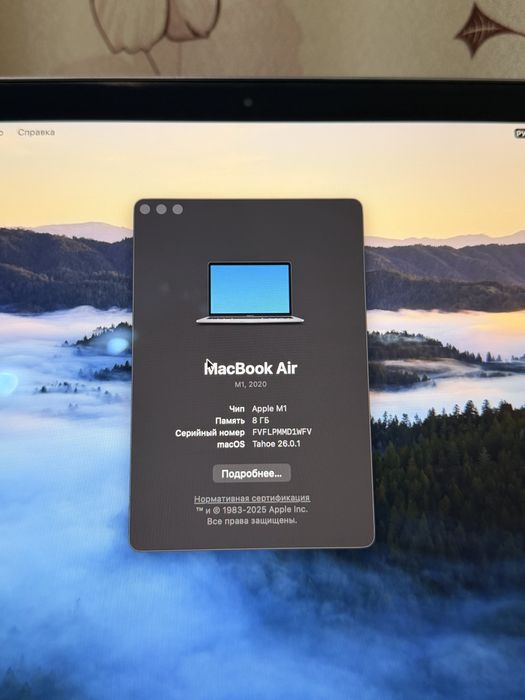This screenshot has height=700, width=525.
Task: Close the About This Mac window
Action: coord(145,209)
